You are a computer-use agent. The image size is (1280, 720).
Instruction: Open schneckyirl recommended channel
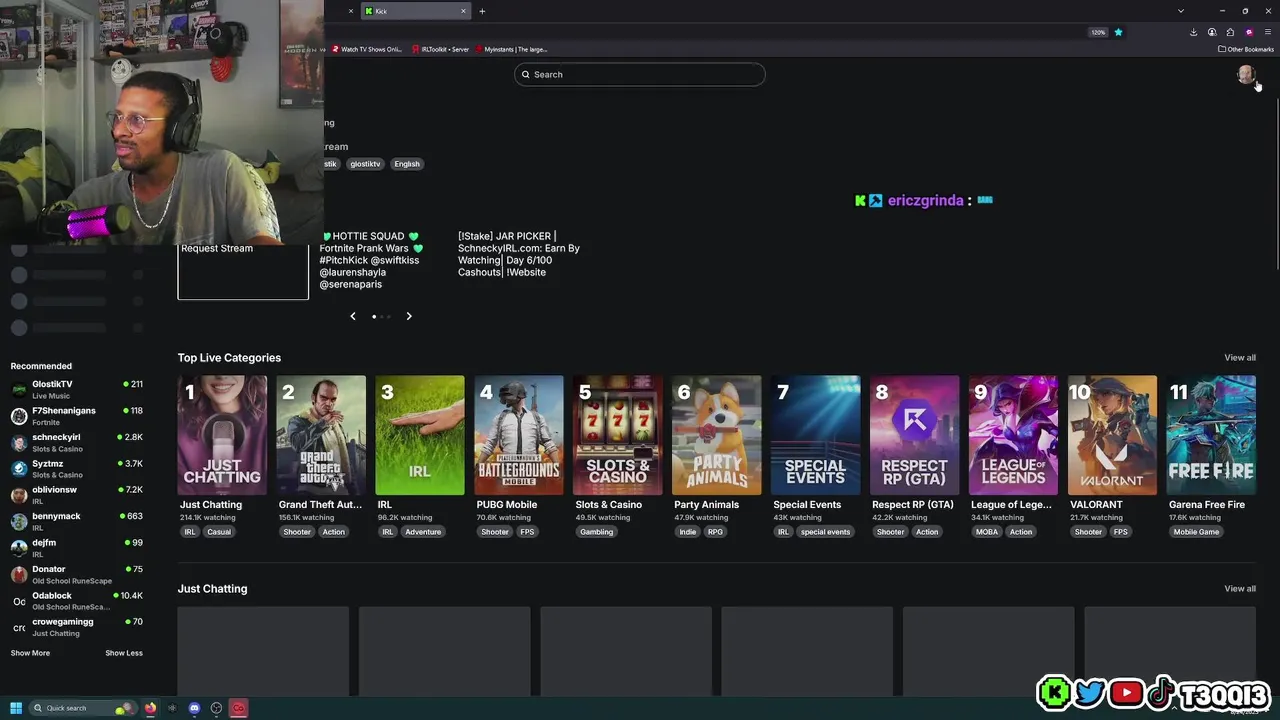click(x=77, y=442)
